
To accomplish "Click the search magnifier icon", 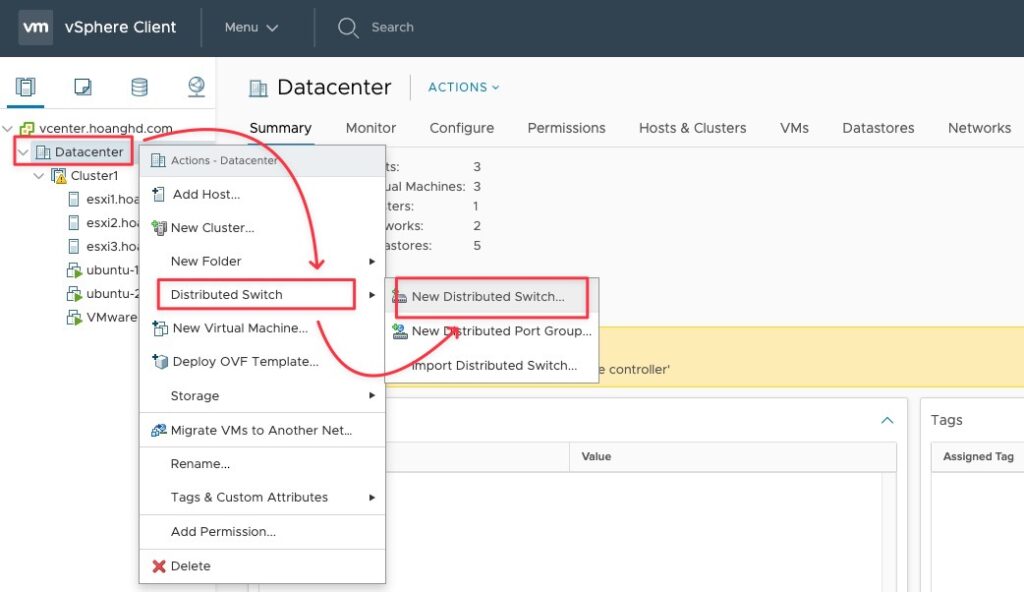I will click(x=347, y=27).
